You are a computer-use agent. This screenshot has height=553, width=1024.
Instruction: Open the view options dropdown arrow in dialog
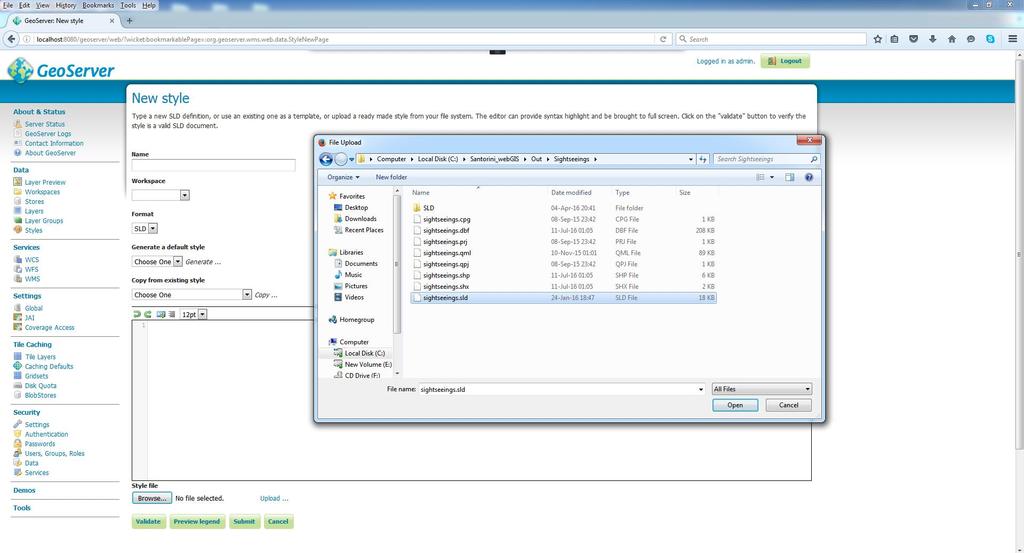point(772,177)
